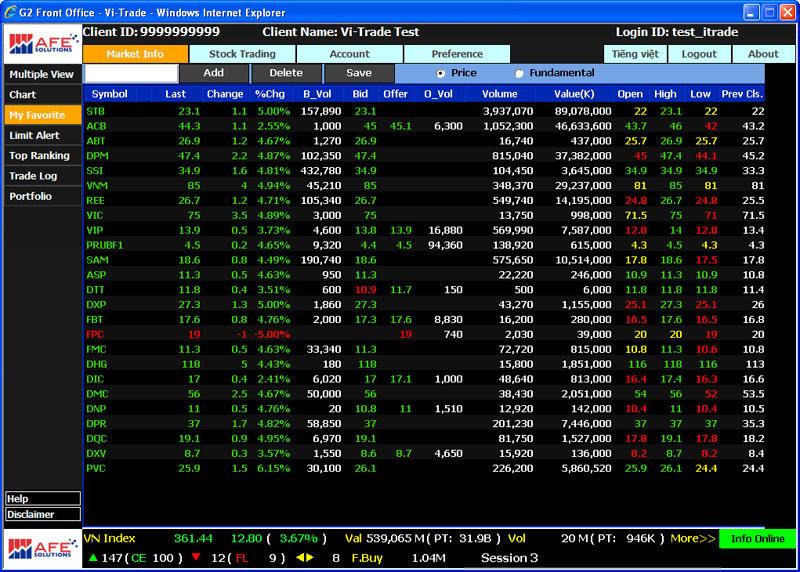Image resolution: width=800 pixels, height=572 pixels.
Task: Open Limit Alert in sidebar
Action: click(42, 135)
